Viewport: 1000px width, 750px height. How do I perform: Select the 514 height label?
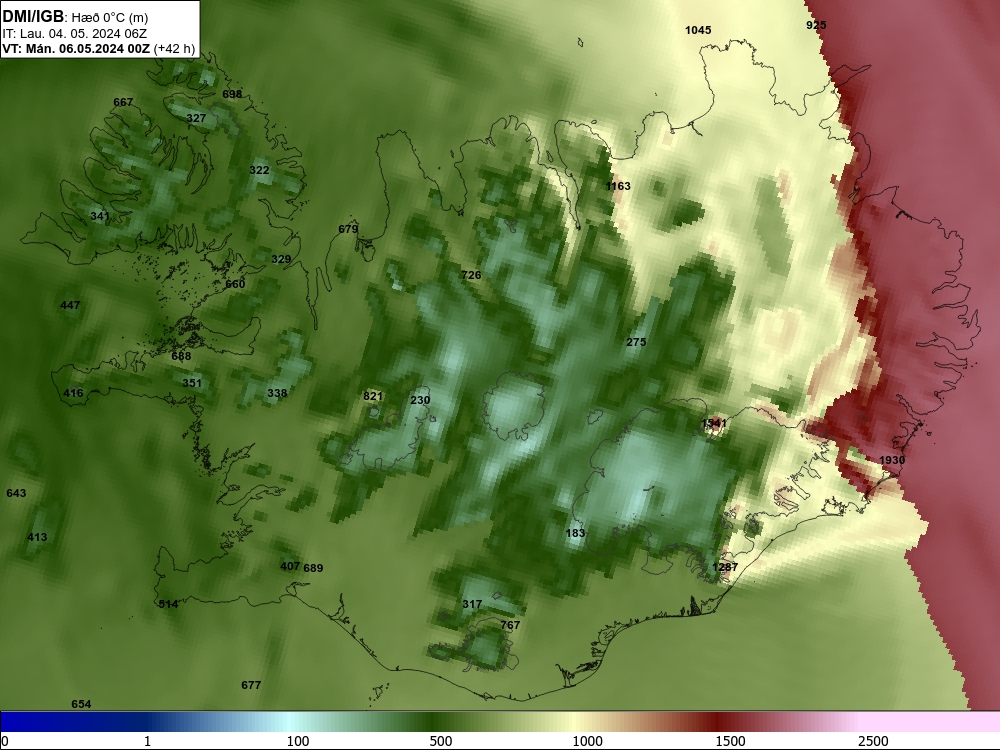click(168, 604)
